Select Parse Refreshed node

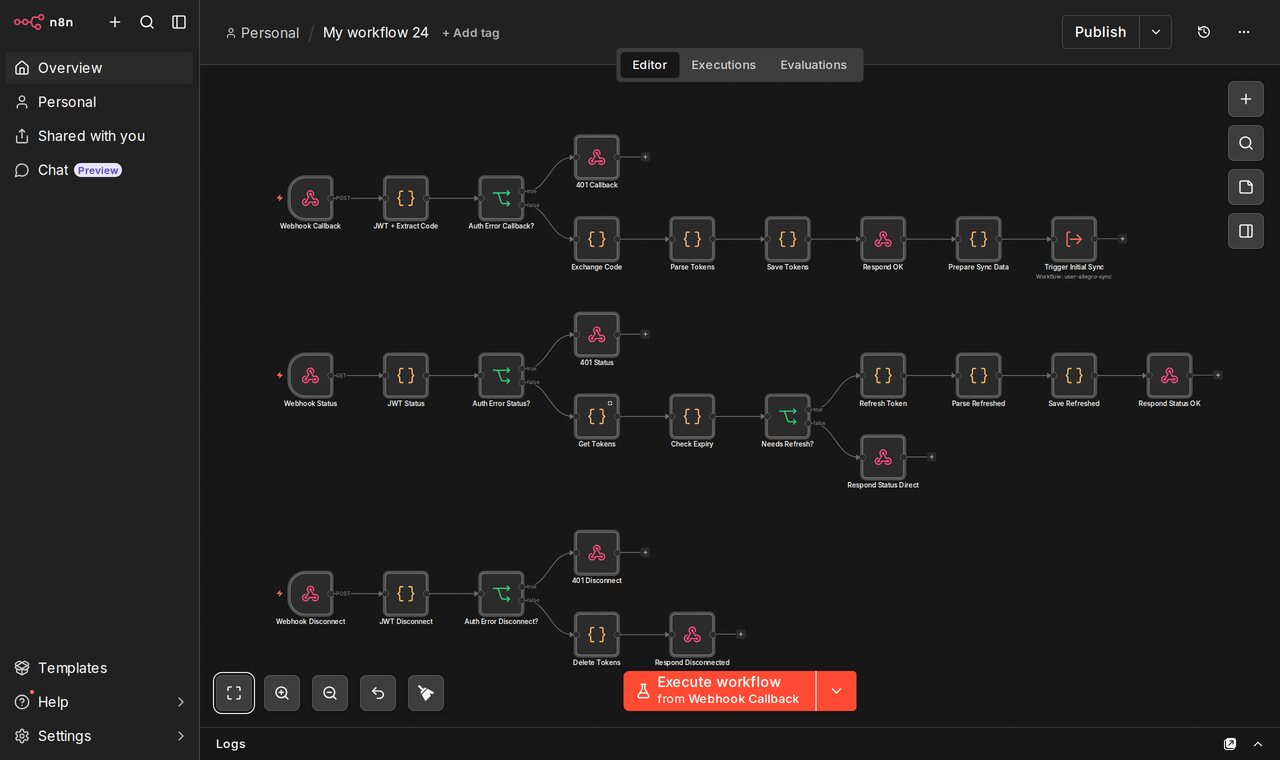click(x=978, y=375)
